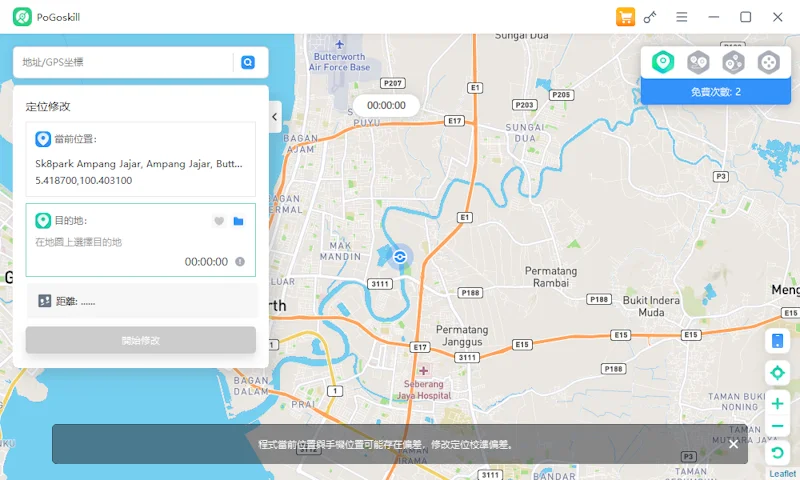Image resolution: width=800 pixels, height=480 pixels.
Task: Open the saved locations folder icon
Action: 238,221
